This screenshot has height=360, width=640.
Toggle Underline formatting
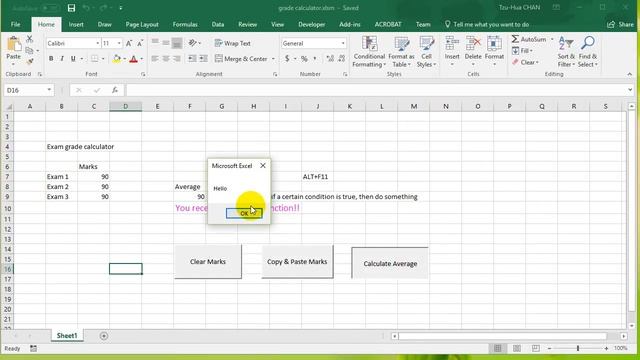pos(73,59)
